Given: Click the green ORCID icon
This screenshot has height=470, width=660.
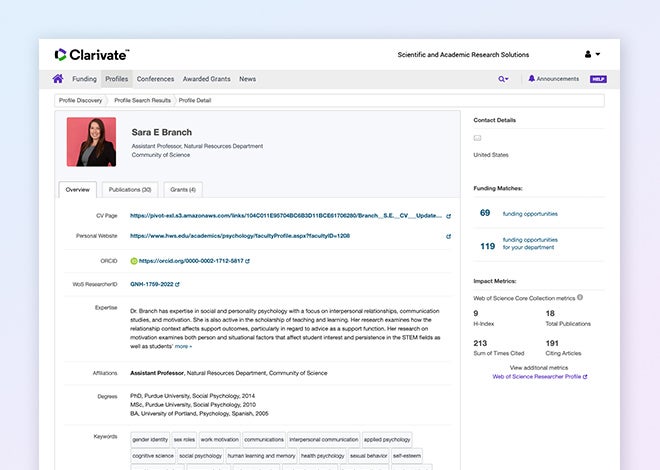Looking at the screenshot, I should [x=134, y=260].
